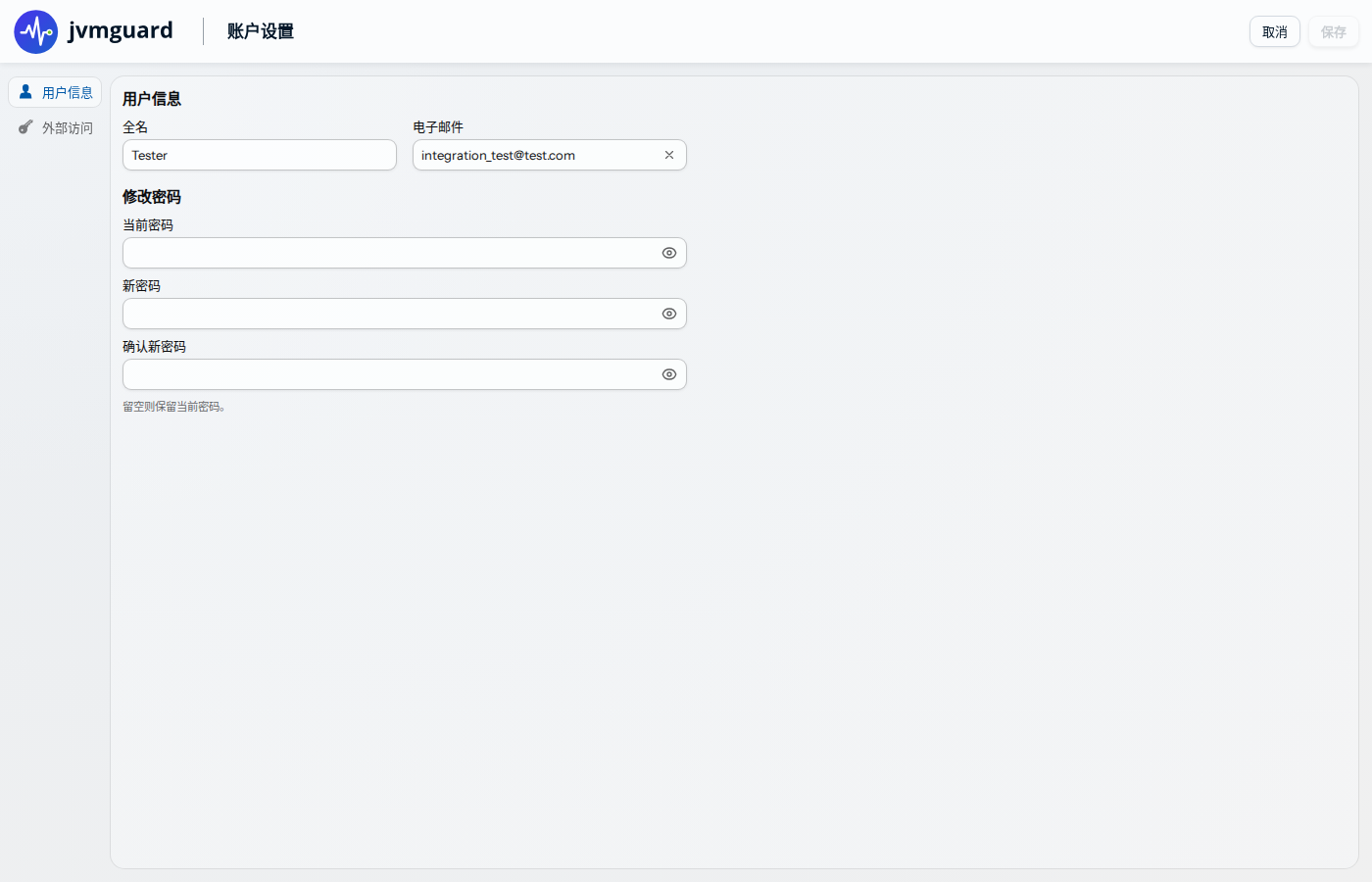Reveal the 确认新密码 password with the eye icon
Viewport: 1372px width, 882px height.
(x=669, y=374)
